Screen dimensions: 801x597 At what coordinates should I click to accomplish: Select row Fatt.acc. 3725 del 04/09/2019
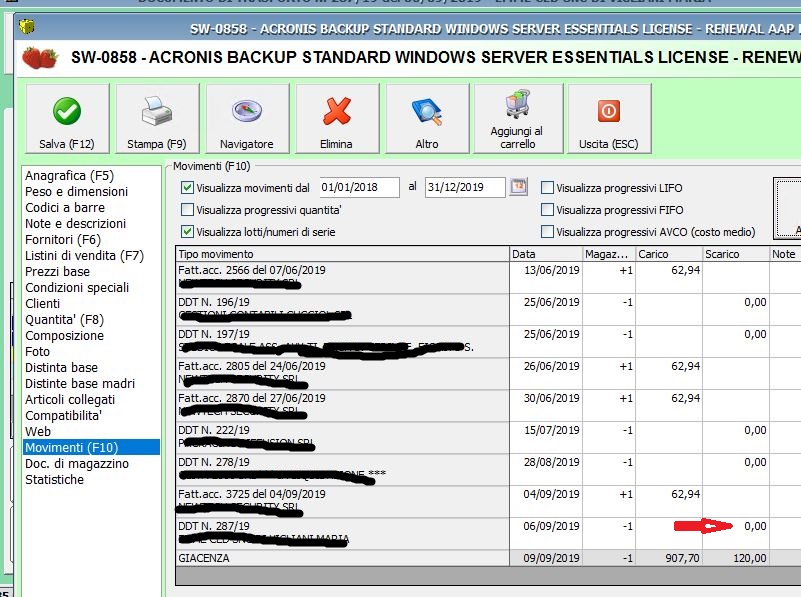click(x=342, y=502)
